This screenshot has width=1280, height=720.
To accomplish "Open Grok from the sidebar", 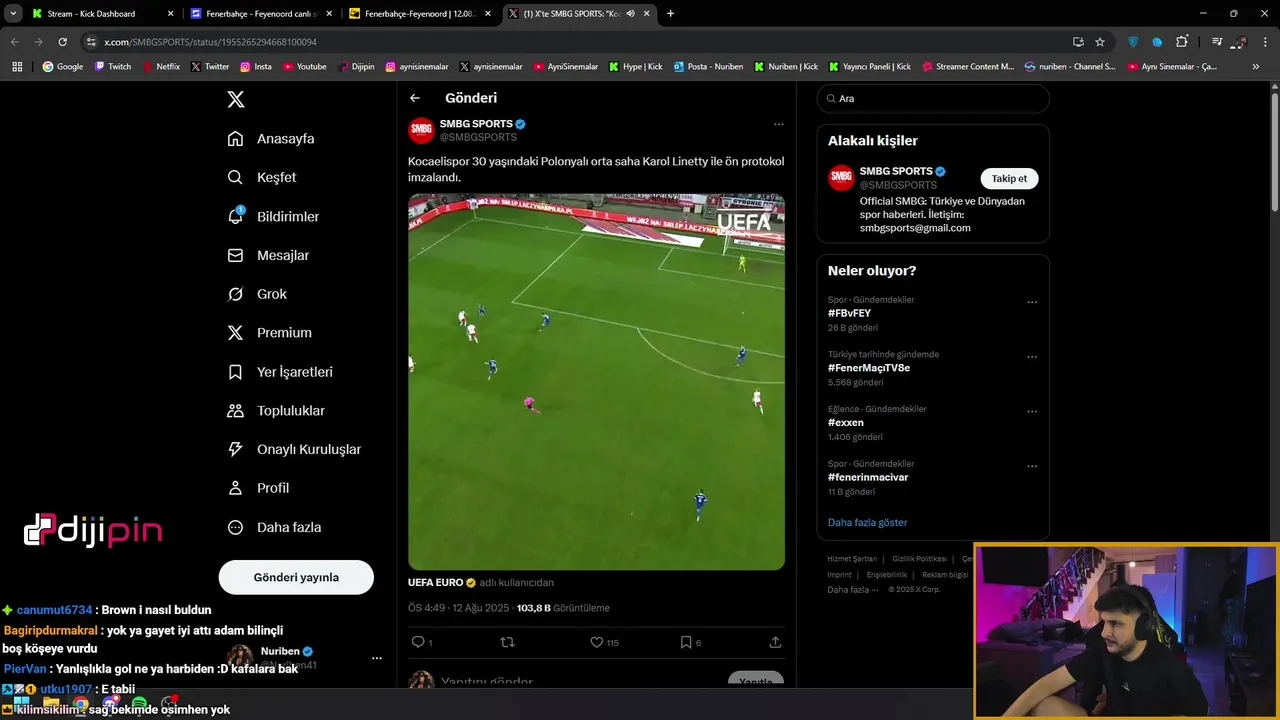I will (x=257, y=294).
